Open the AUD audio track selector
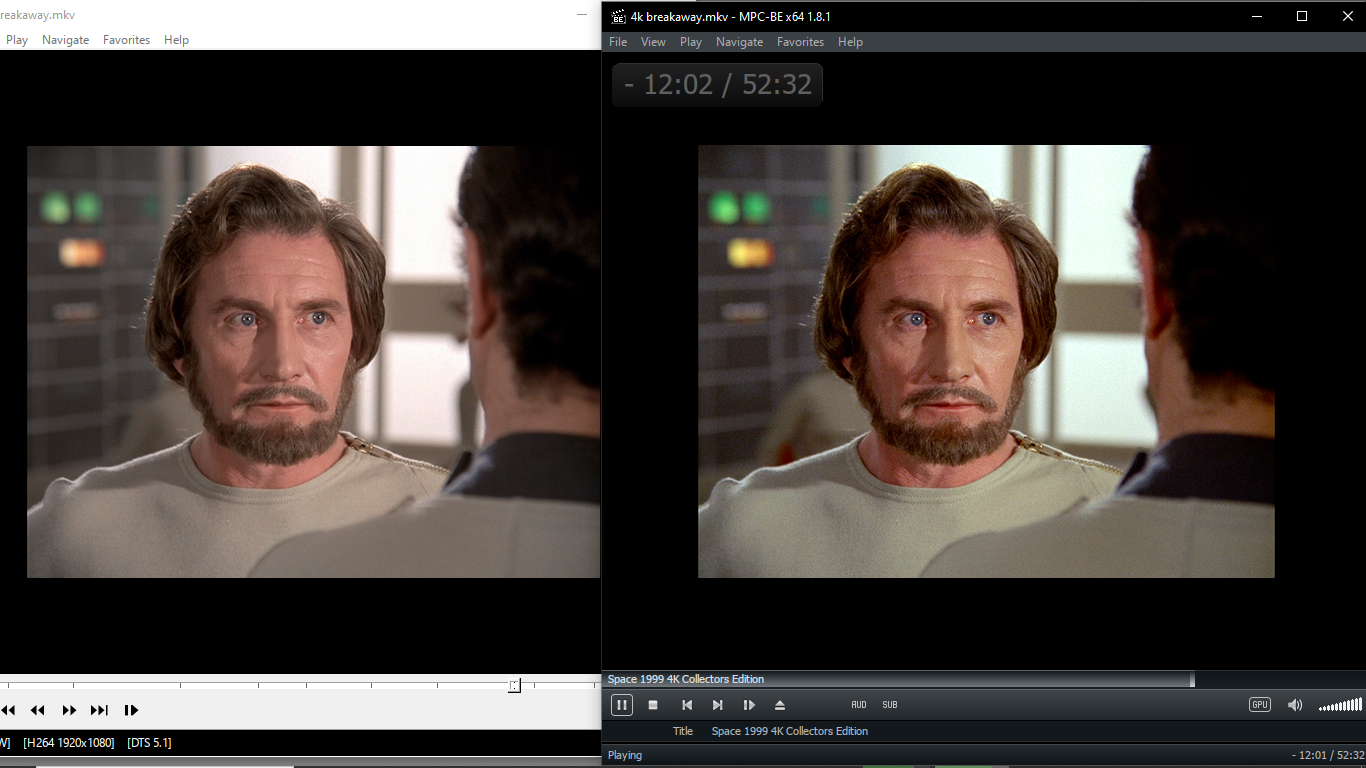Image resolution: width=1366 pixels, height=768 pixels. tap(859, 705)
